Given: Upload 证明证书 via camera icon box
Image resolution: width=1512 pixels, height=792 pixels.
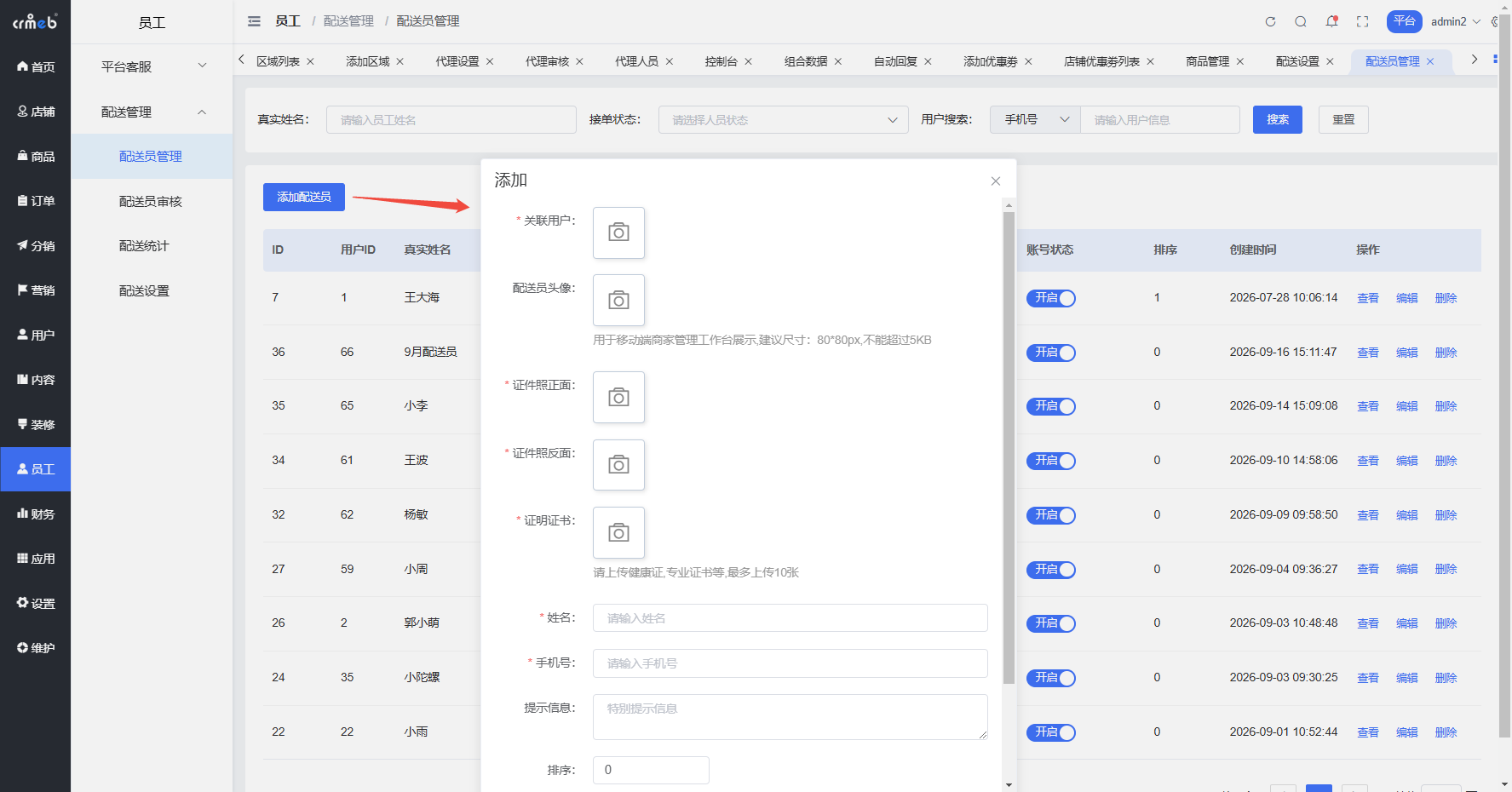Looking at the screenshot, I should pos(618,532).
